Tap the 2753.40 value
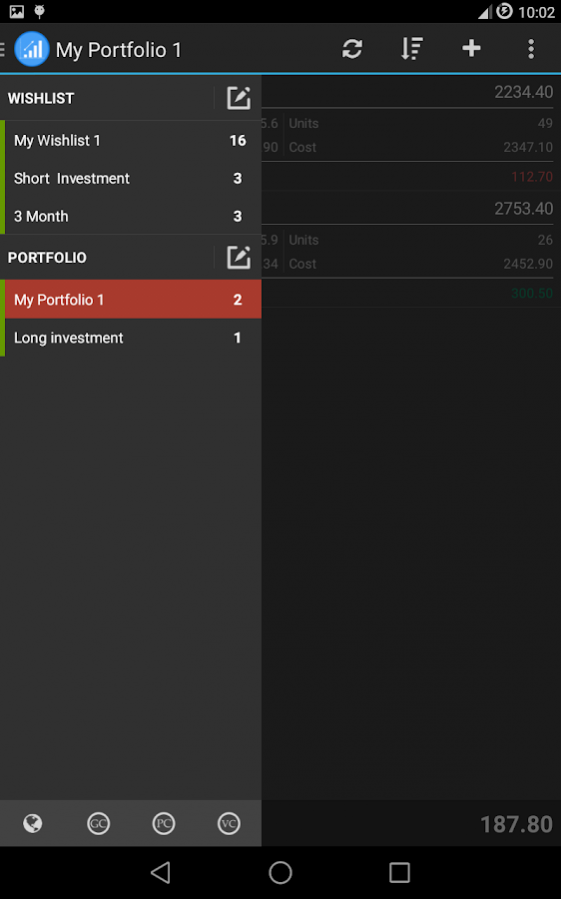Screen dimensions: 561x899 point(524,209)
